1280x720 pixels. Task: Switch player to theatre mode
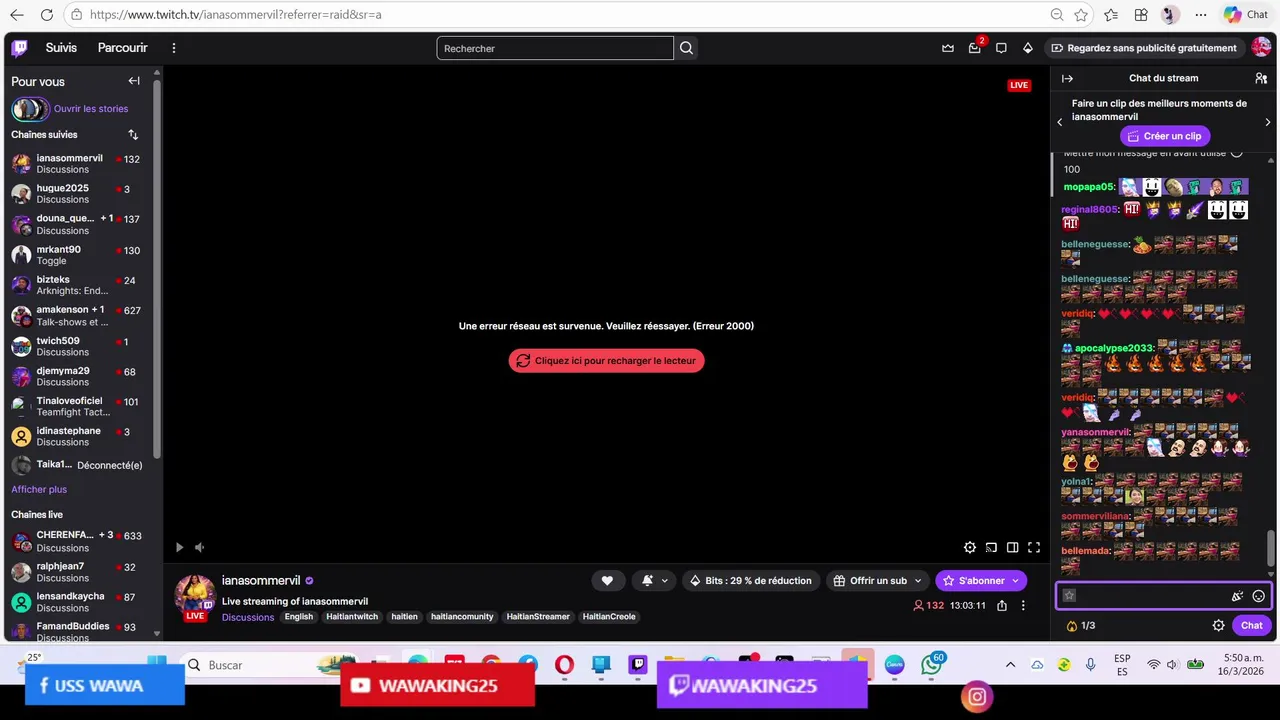click(1012, 547)
